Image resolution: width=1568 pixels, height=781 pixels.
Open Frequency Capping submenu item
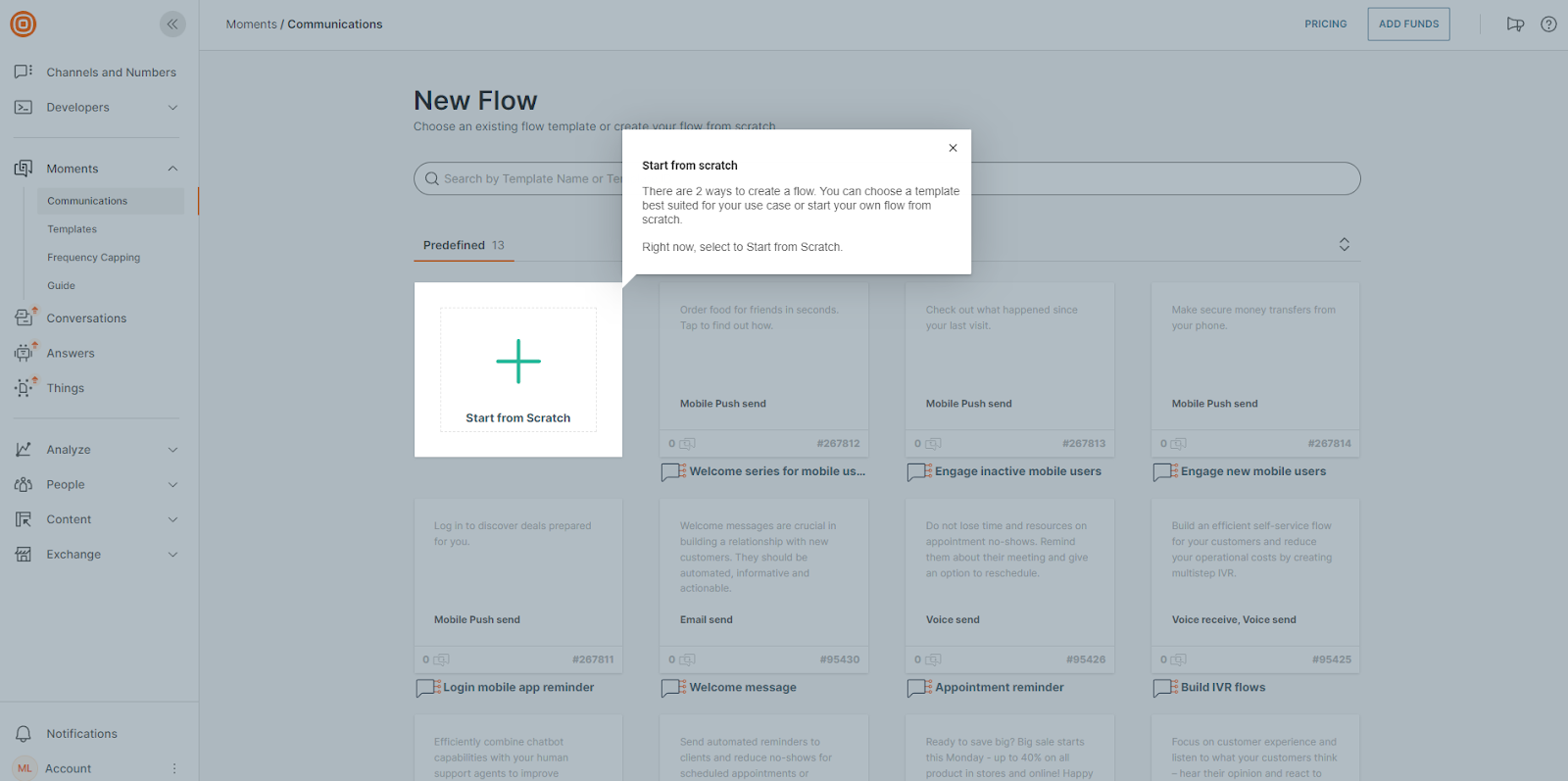(94, 258)
